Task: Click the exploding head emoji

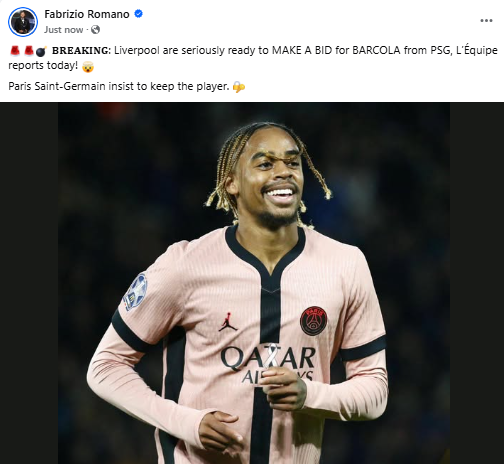Action: tap(88, 66)
